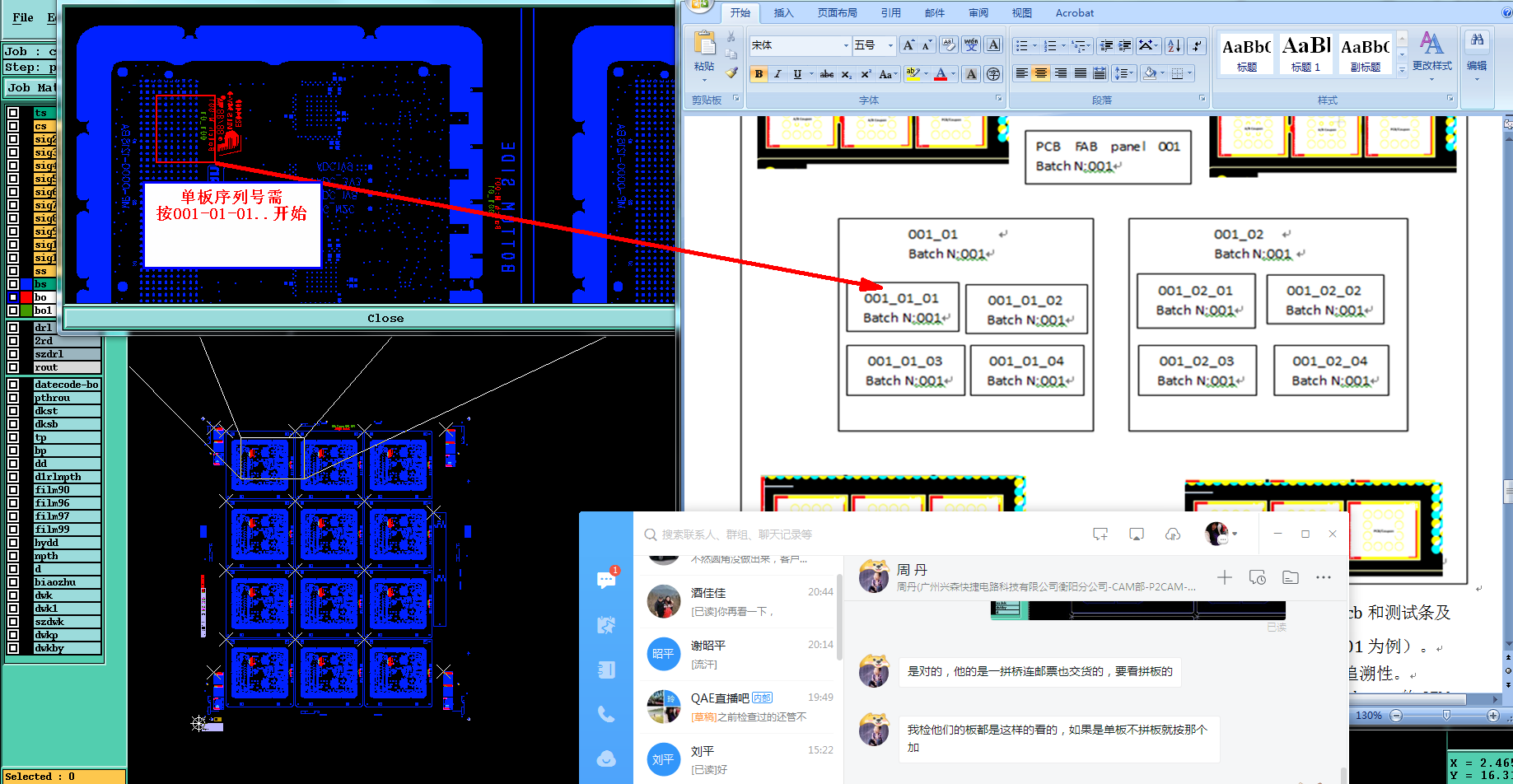Screen dimensions: 1513x784
Task: Click chat history clock icon for 周丹
Action: (x=1258, y=577)
